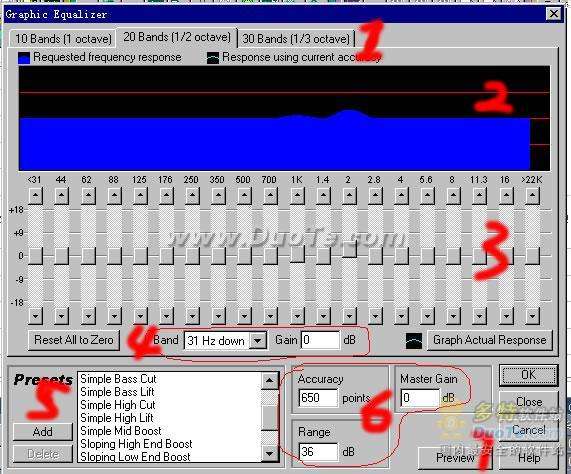Click the presets list scroll-up arrow
571x474 pixels.
269,380
